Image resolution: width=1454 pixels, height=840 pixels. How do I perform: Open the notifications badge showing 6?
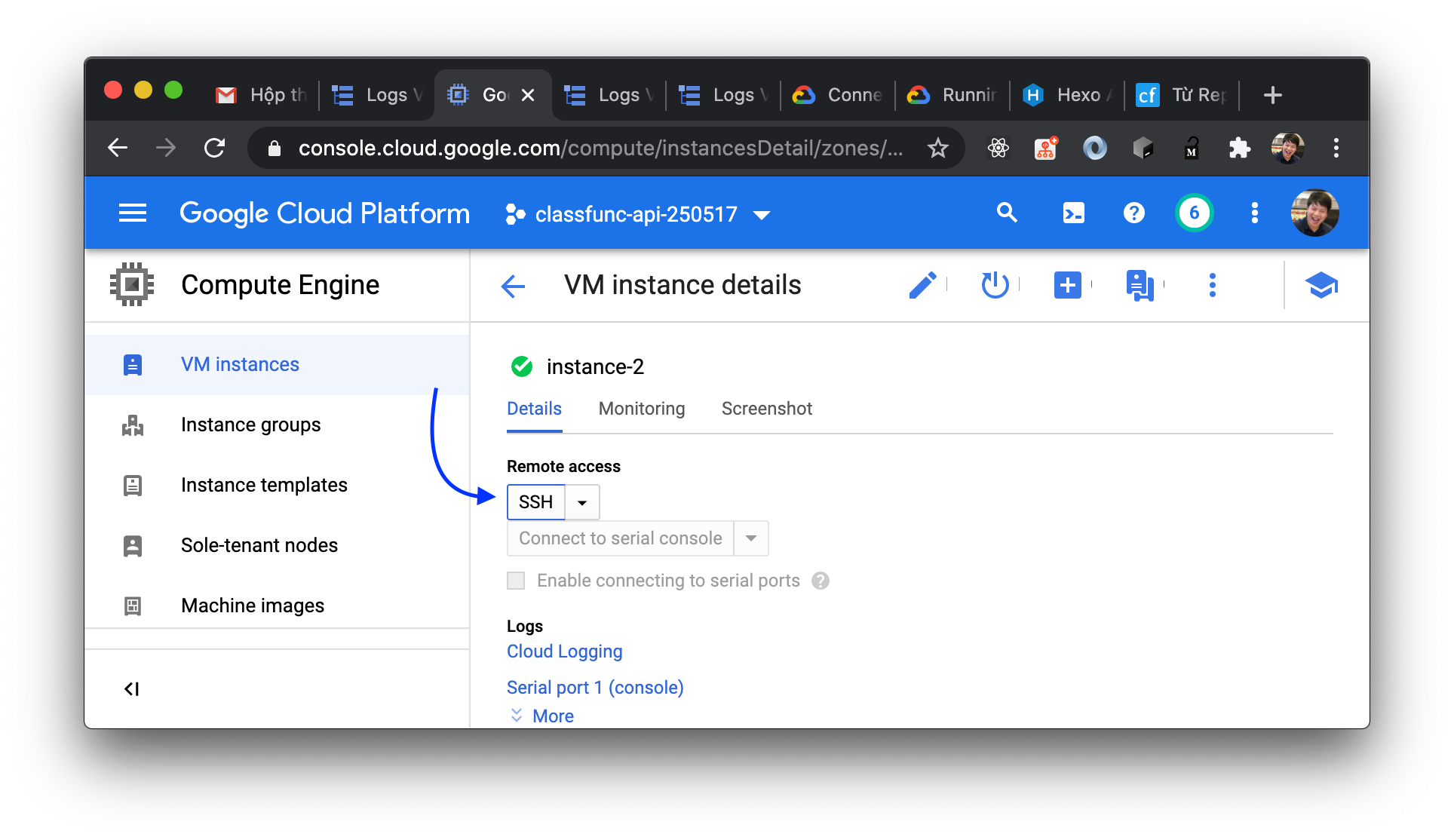pos(1194,213)
